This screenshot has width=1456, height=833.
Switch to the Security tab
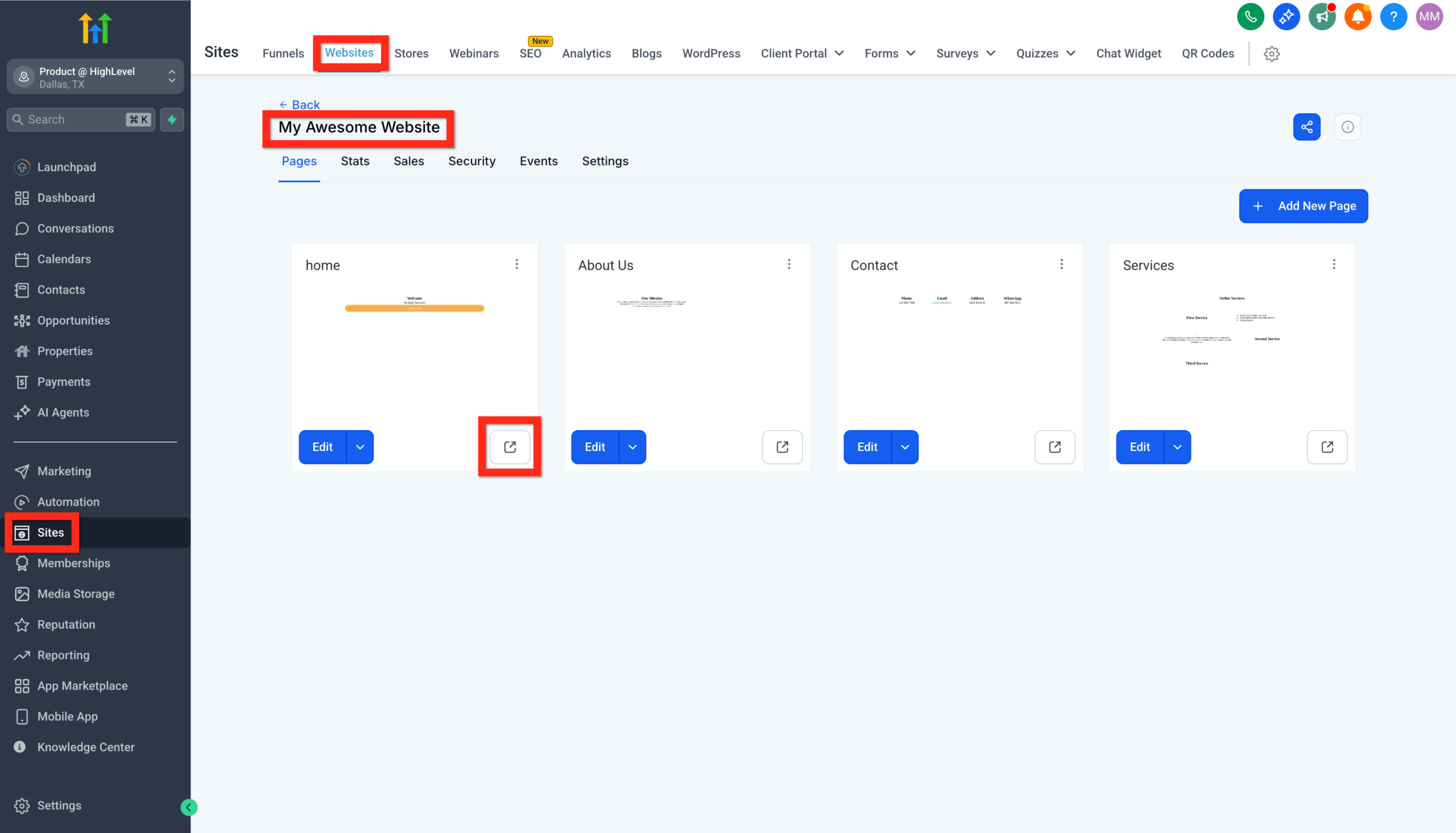[x=472, y=161]
